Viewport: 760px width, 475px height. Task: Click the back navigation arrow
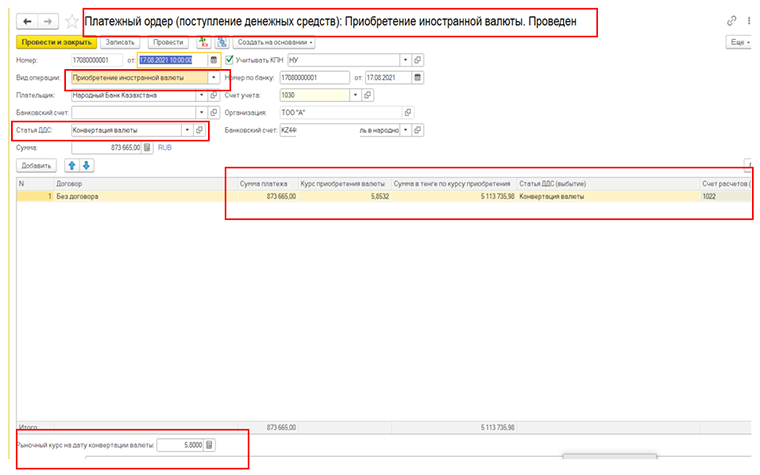pyautogui.click(x=26, y=21)
